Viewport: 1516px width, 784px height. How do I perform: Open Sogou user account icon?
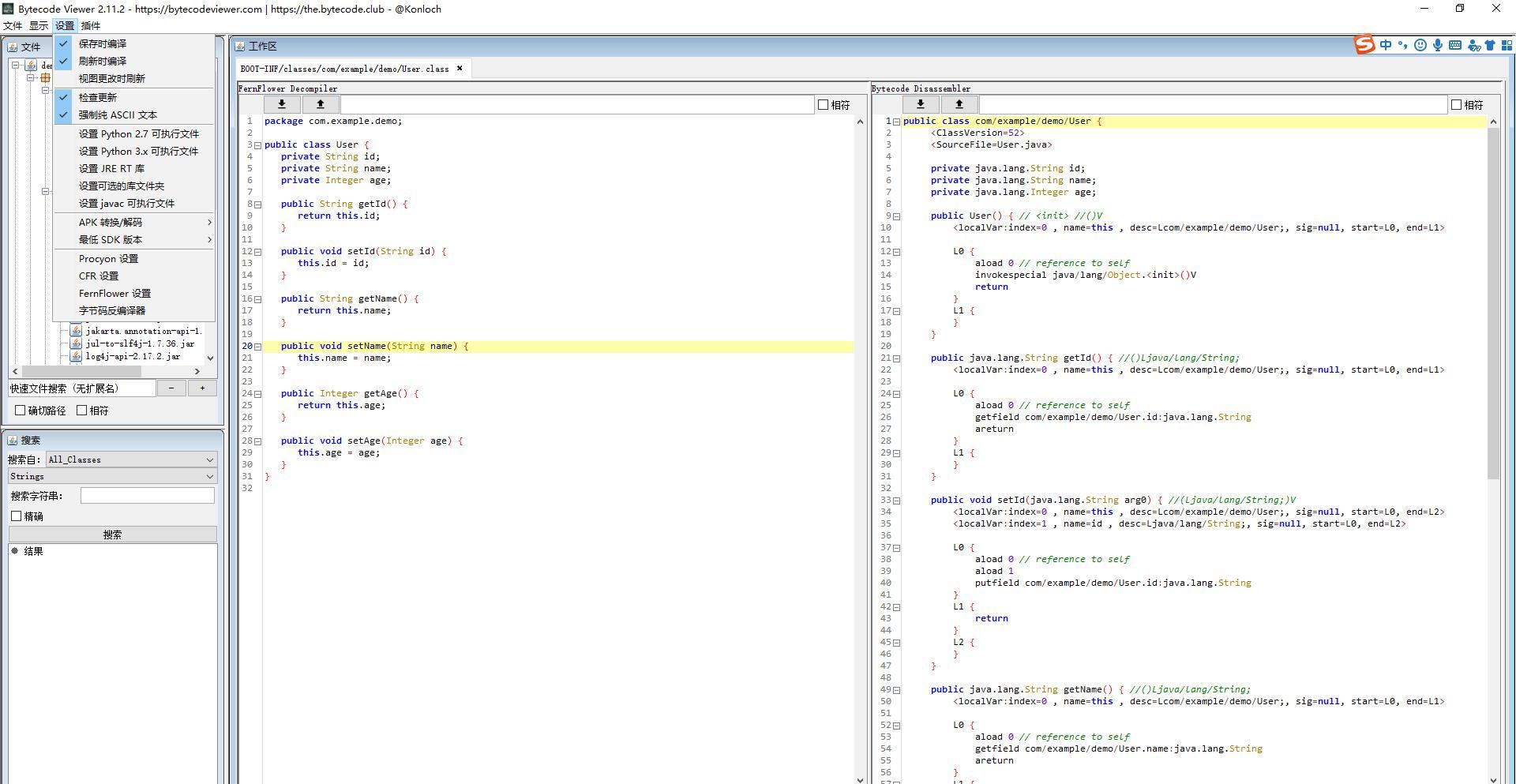point(1473,46)
